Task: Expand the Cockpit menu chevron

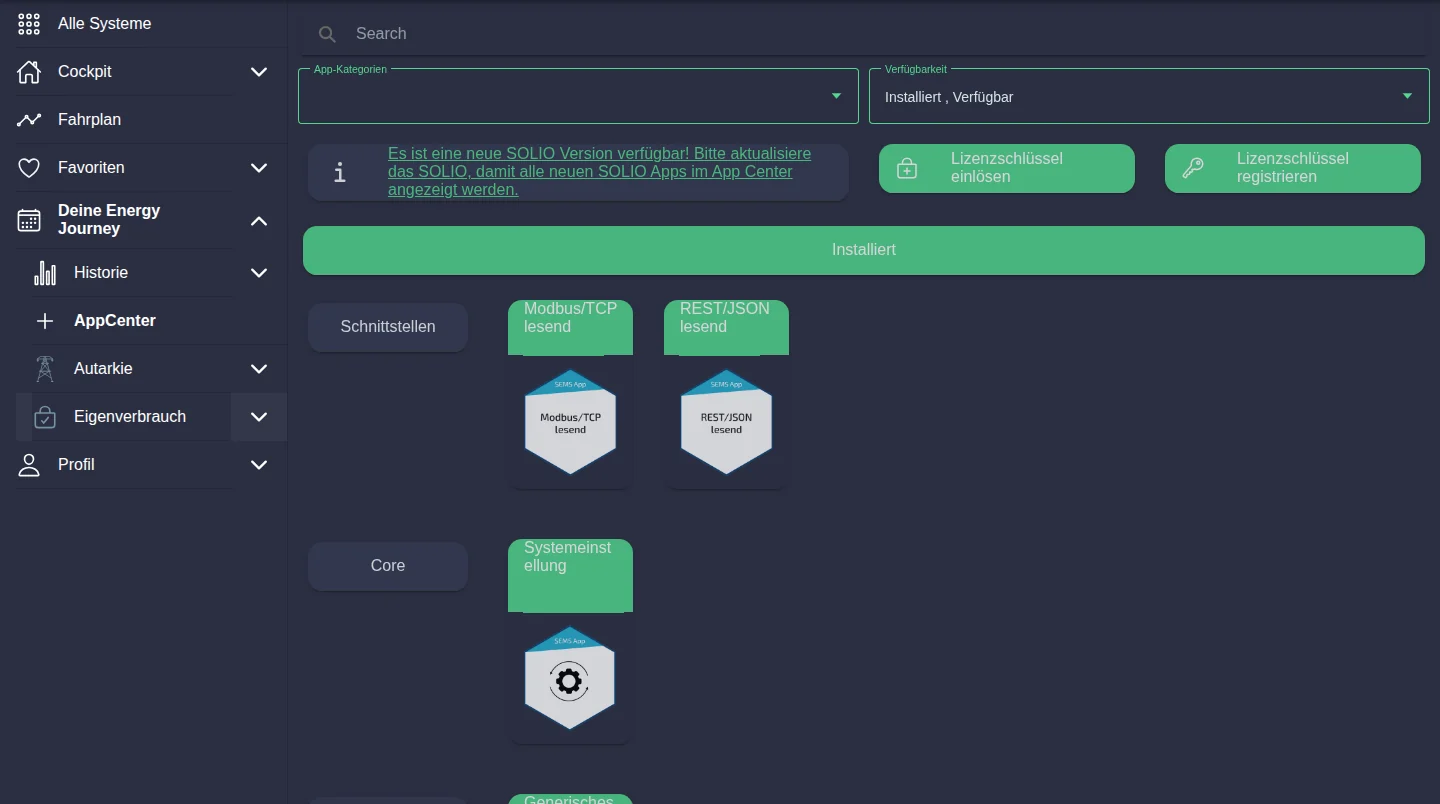Action: click(259, 72)
